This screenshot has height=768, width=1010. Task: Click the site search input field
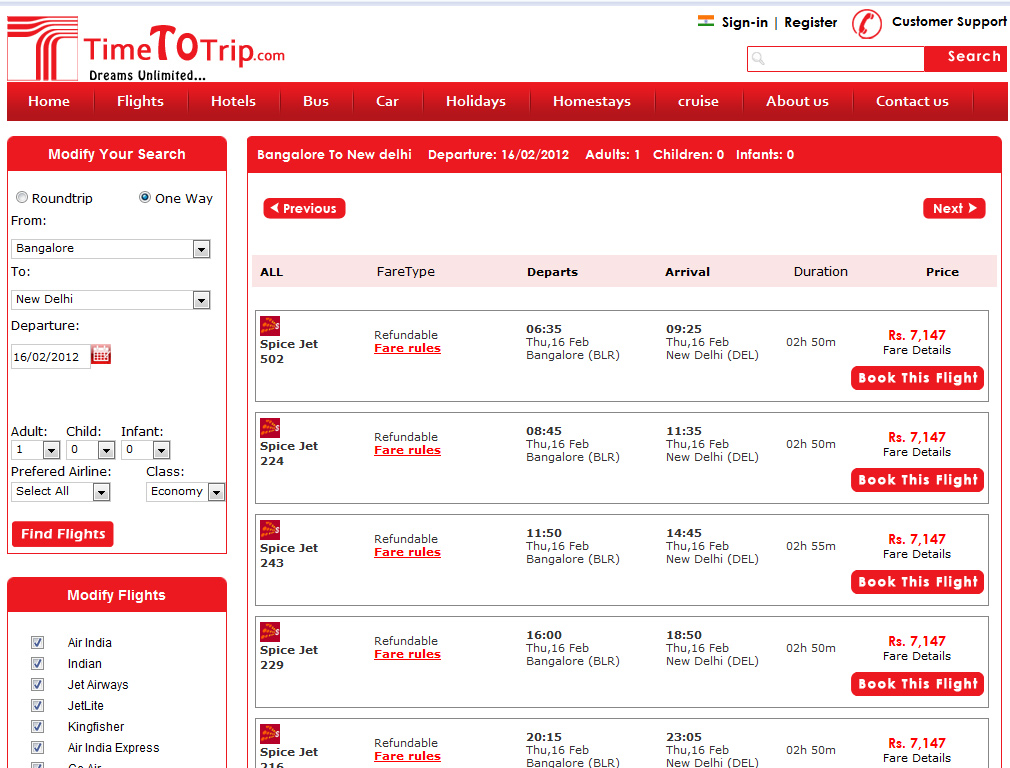click(x=836, y=59)
